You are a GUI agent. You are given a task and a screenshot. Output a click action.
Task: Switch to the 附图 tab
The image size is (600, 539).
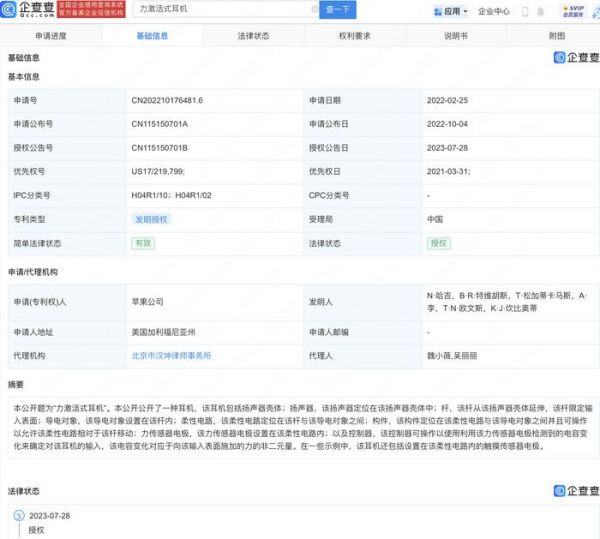[556, 35]
